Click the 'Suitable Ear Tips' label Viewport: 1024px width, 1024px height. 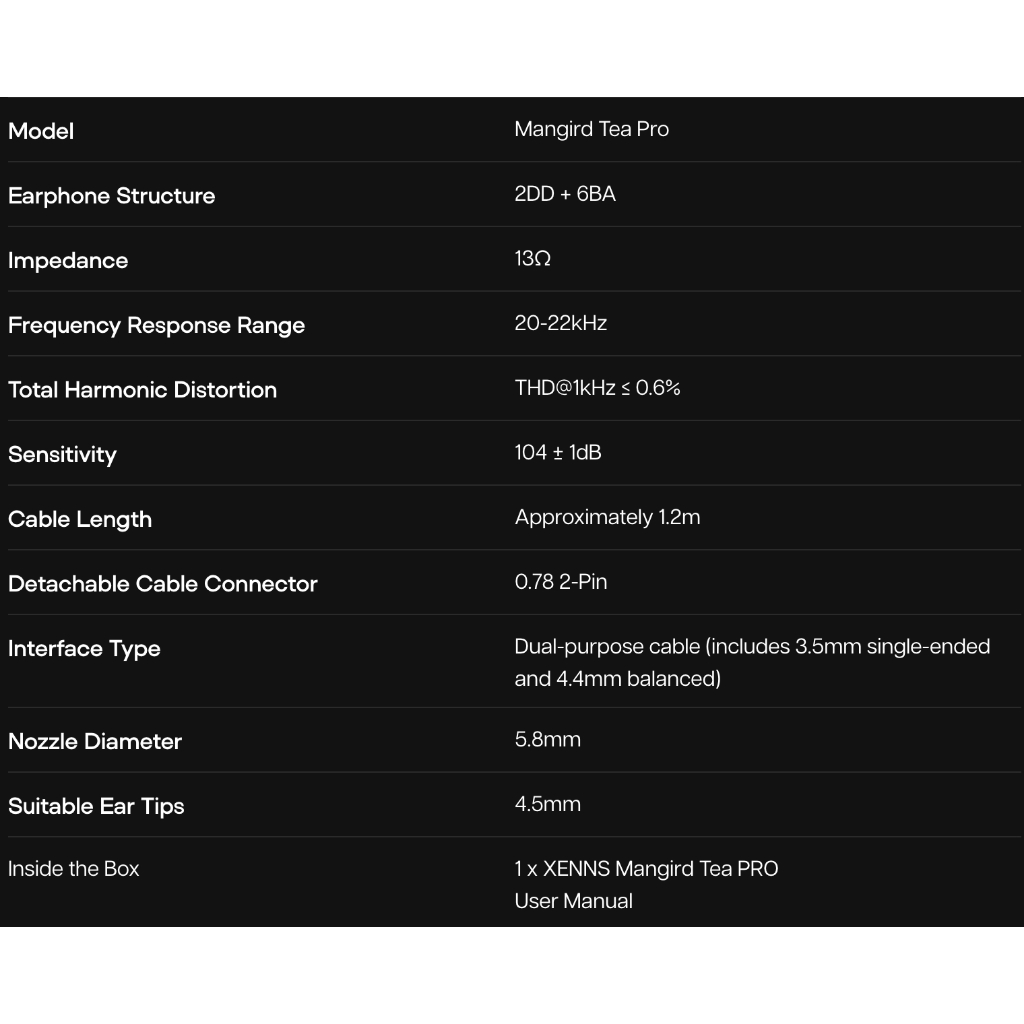pos(96,807)
